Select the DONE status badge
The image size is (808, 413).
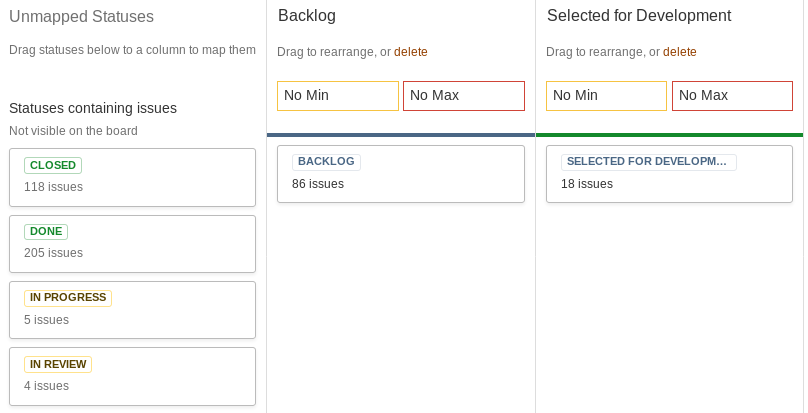46,232
